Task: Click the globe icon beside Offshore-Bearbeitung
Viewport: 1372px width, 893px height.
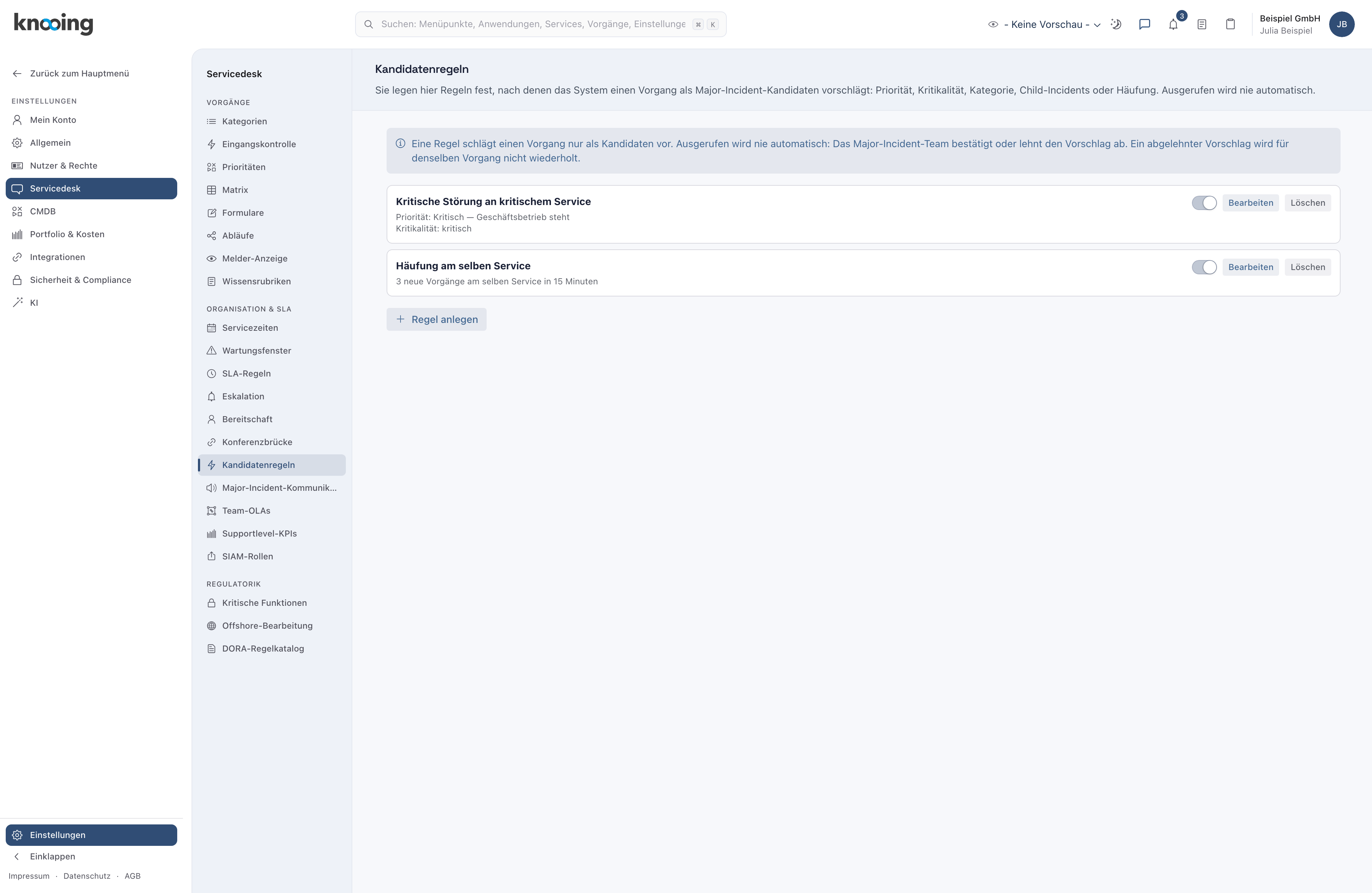Action: [x=212, y=625]
